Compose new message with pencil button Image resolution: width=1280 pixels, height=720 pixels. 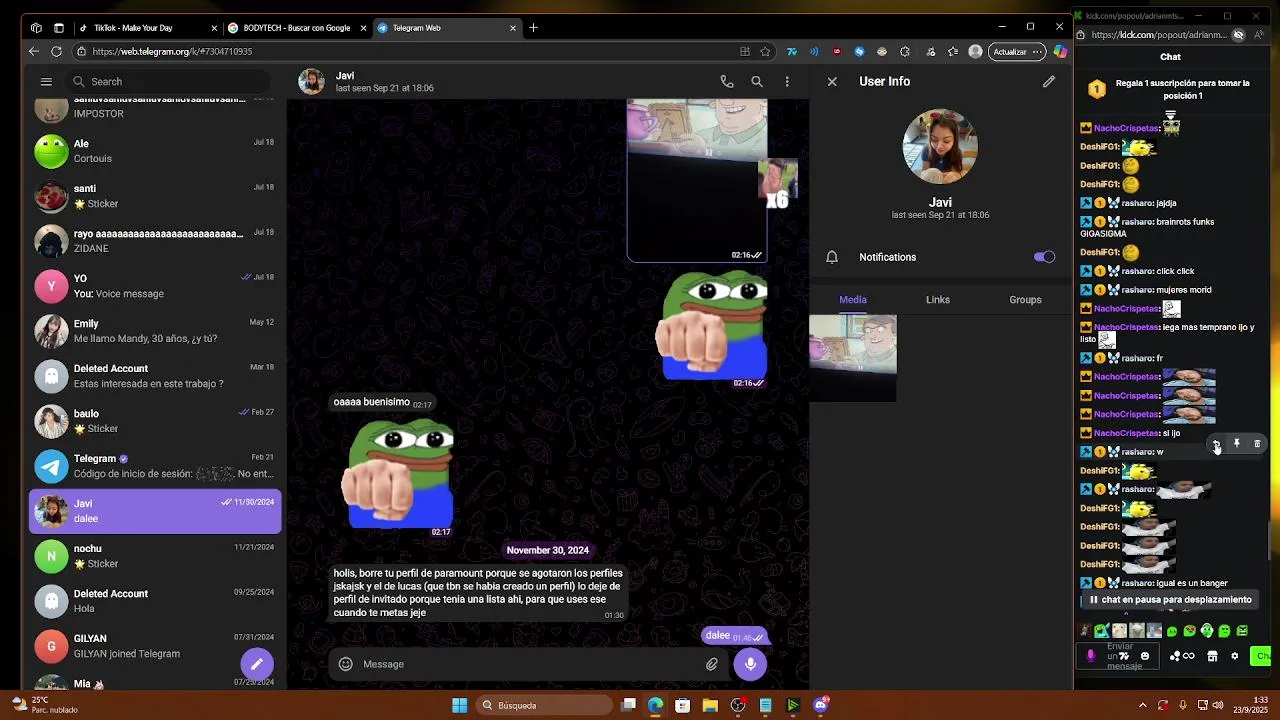point(257,664)
